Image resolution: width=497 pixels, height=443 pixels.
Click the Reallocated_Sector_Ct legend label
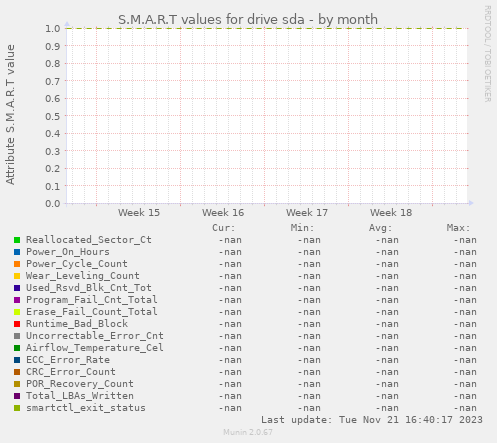pos(89,240)
